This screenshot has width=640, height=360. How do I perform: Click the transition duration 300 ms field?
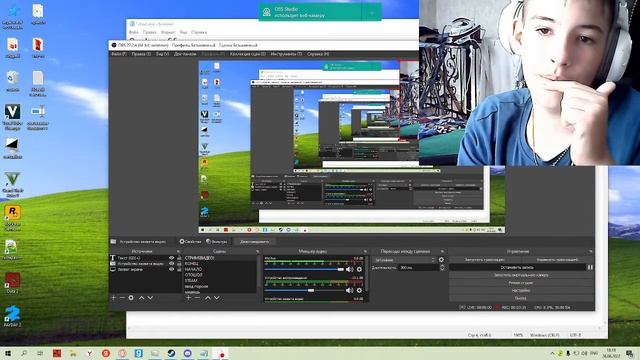coord(418,267)
